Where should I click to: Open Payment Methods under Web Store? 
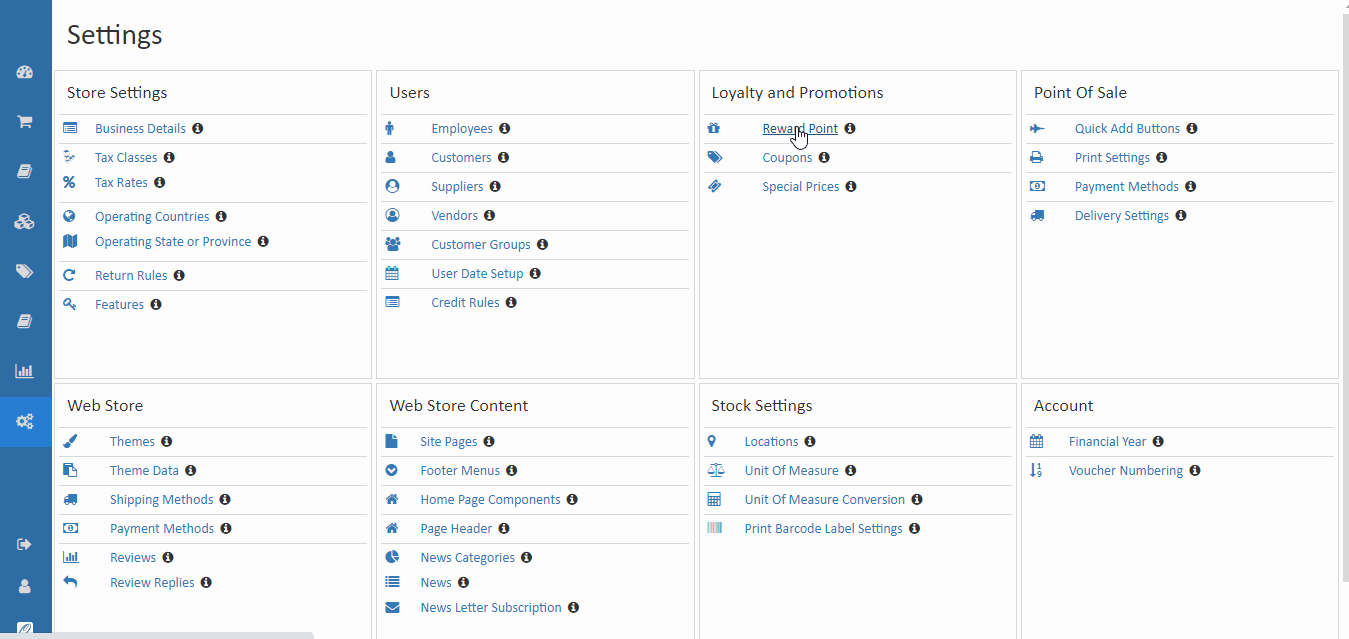(x=162, y=529)
